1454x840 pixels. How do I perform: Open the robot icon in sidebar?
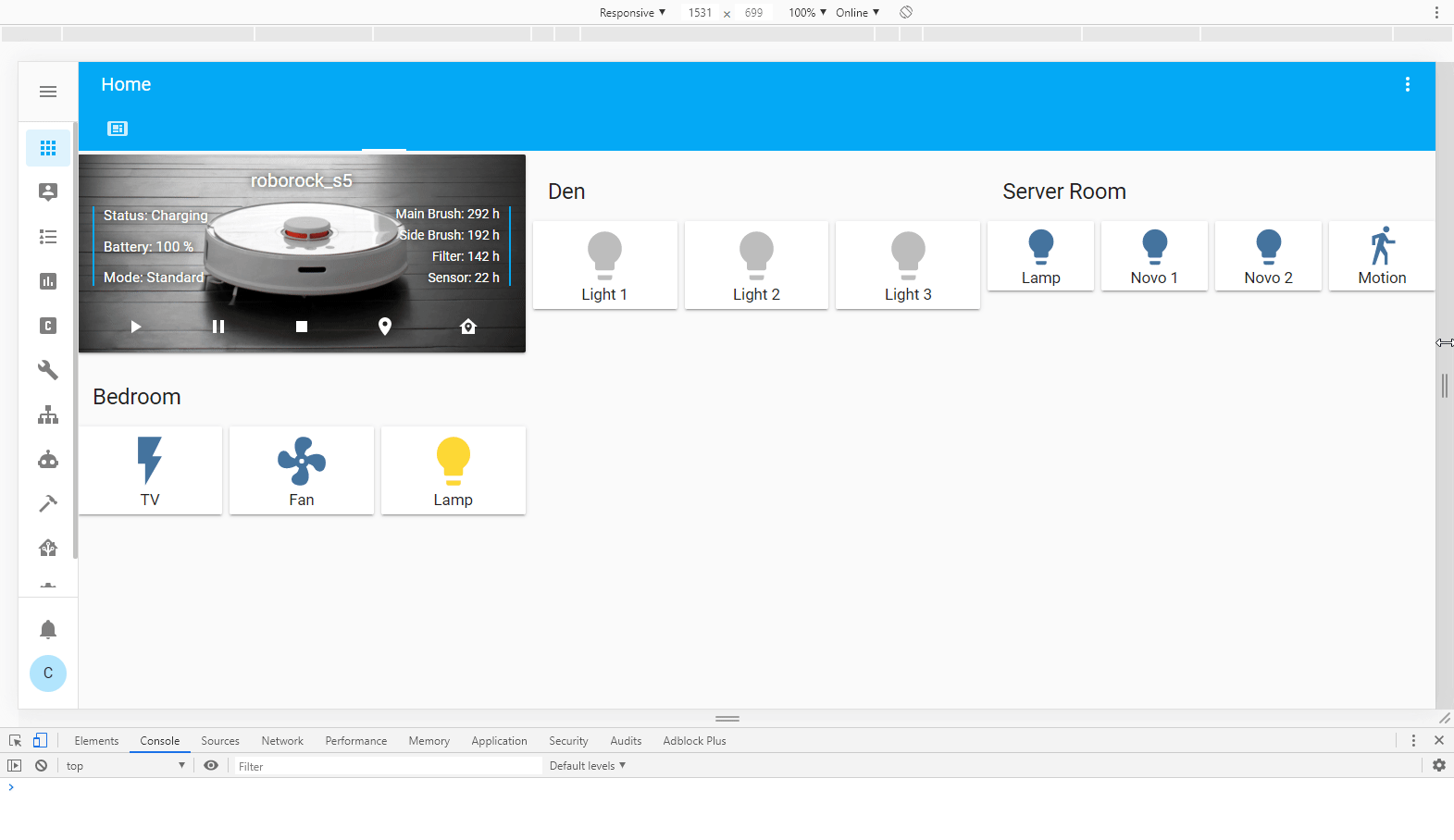click(x=48, y=459)
